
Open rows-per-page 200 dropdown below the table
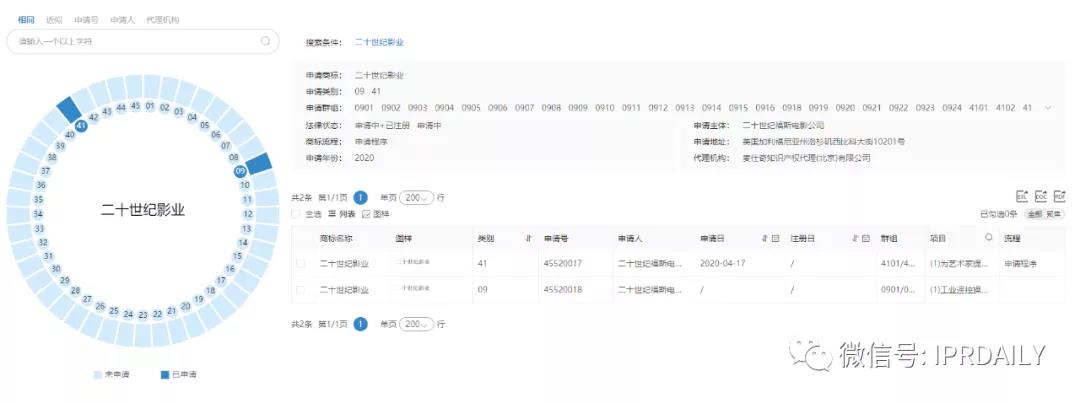click(x=417, y=324)
